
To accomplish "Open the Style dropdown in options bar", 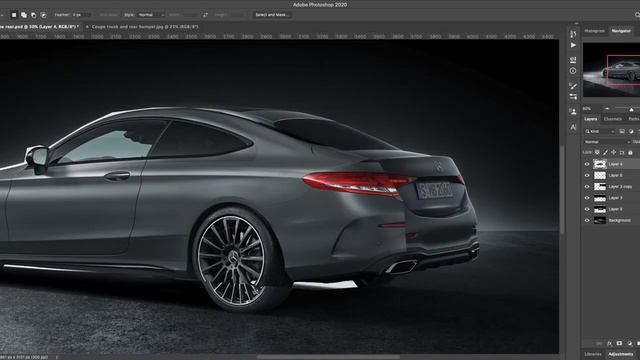I will click(151, 15).
